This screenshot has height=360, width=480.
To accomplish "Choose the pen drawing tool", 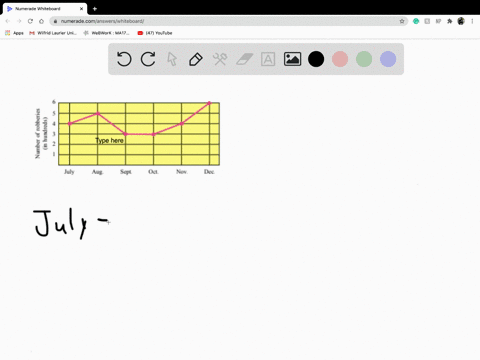I will [x=196, y=59].
